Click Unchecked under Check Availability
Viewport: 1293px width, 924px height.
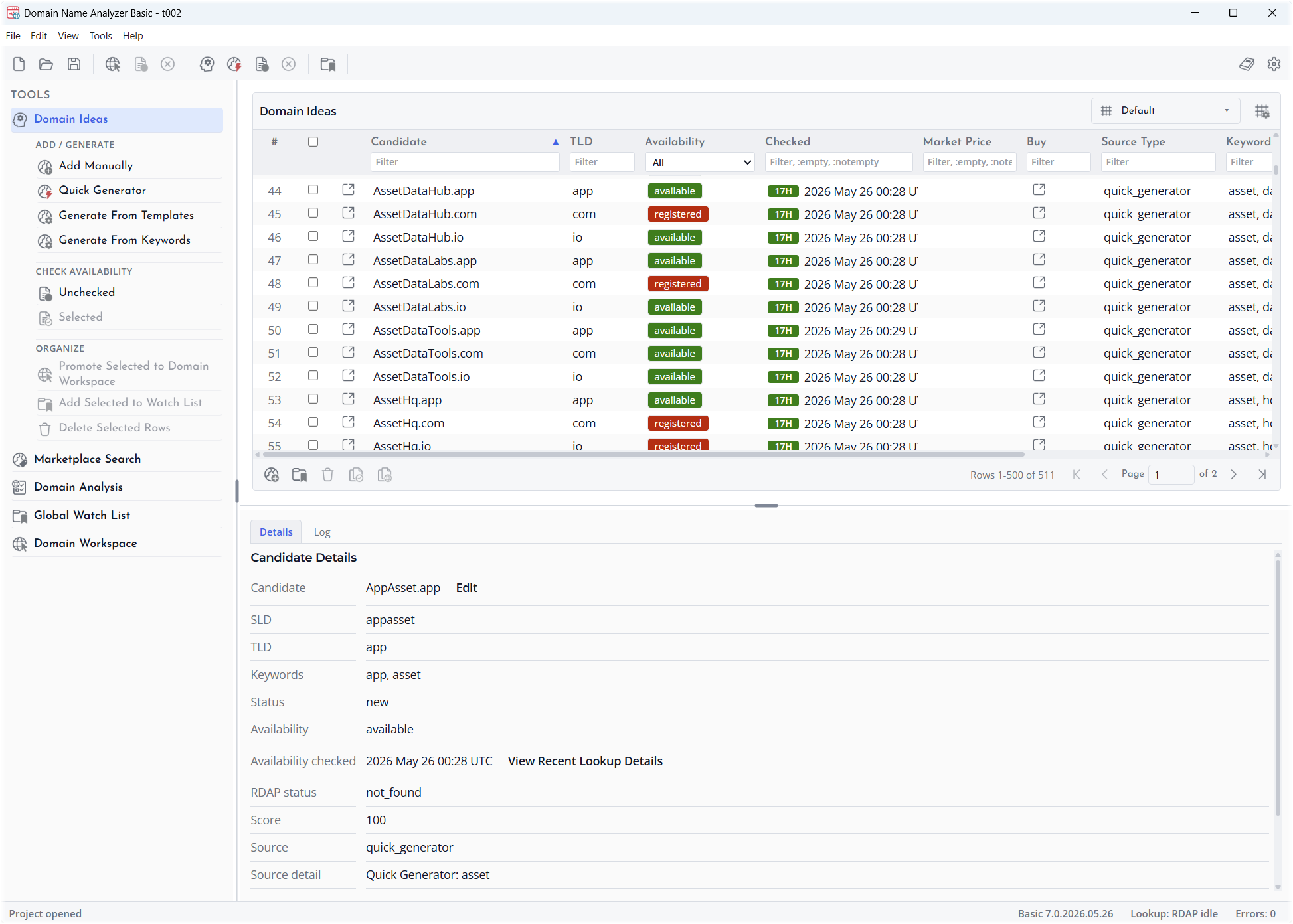coord(129,293)
